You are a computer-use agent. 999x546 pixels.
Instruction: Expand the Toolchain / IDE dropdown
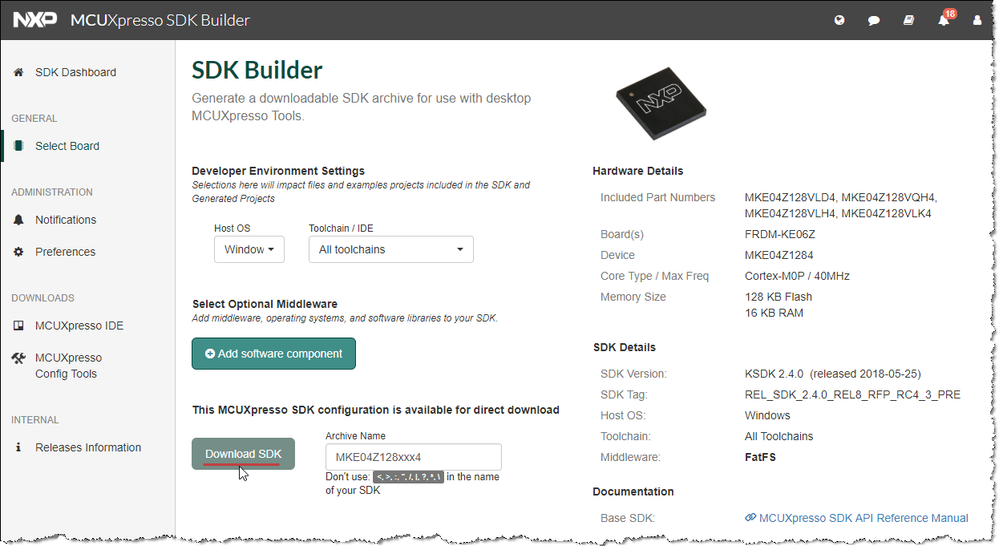click(391, 249)
